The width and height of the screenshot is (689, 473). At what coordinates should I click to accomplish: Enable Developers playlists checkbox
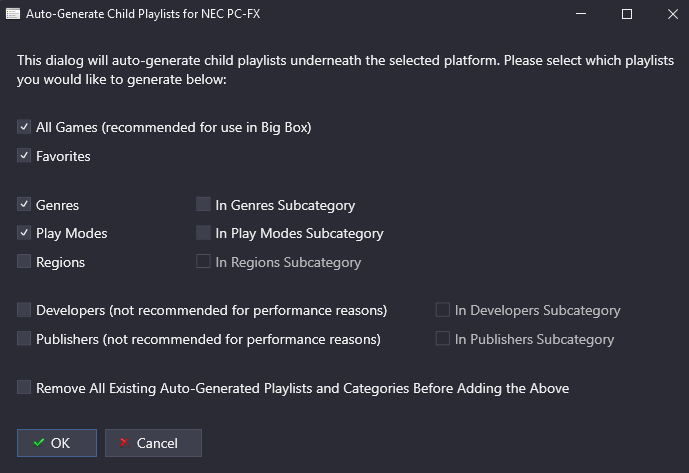click(x=24, y=310)
